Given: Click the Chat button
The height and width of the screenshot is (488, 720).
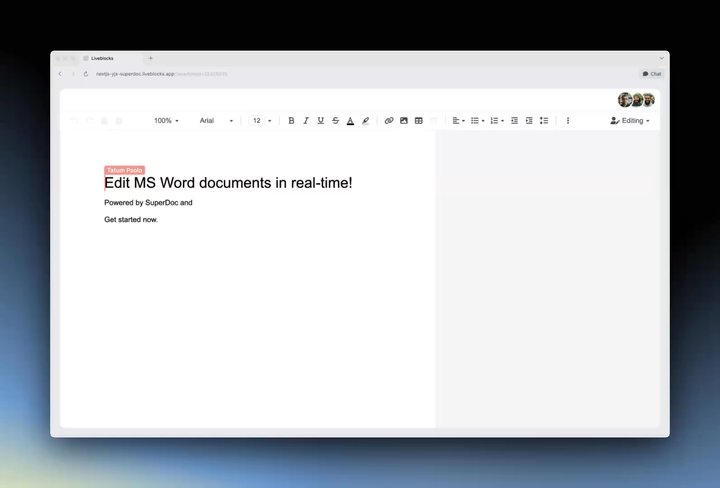Looking at the screenshot, I should coord(652,74).
